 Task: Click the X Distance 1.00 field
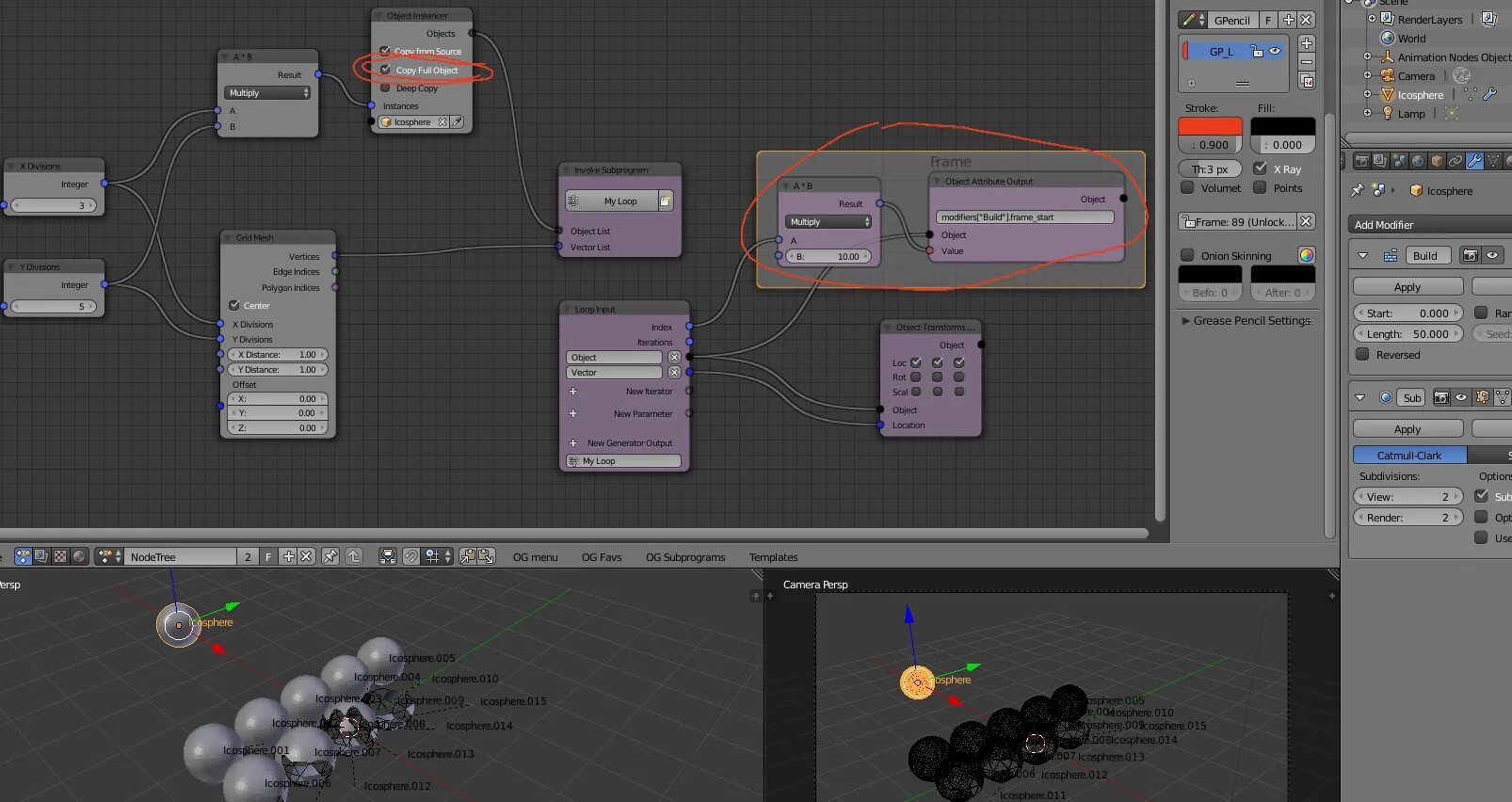[x=278, y=355]
